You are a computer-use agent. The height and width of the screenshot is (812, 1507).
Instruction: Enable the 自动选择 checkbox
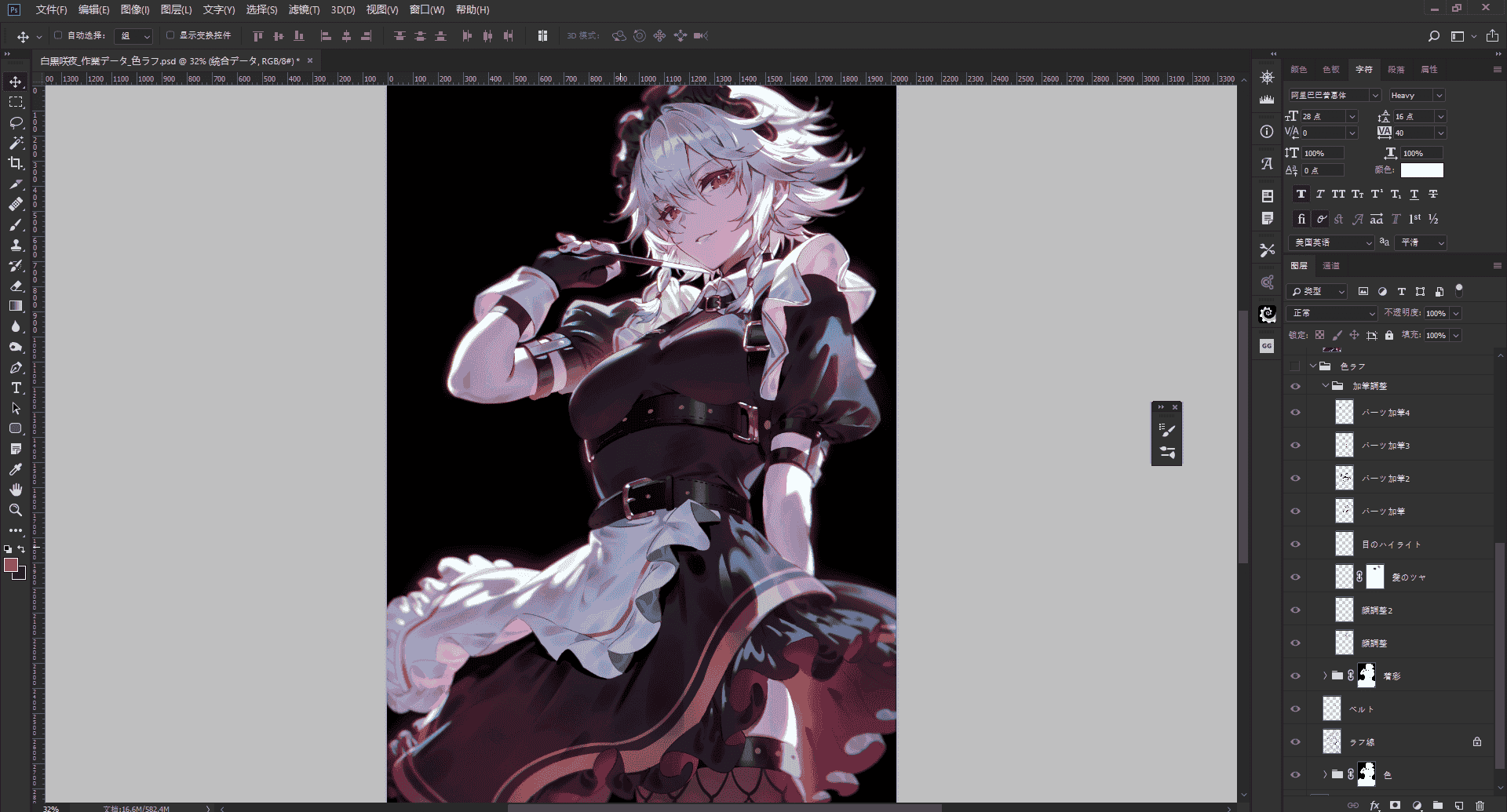(x=58, y=35)
